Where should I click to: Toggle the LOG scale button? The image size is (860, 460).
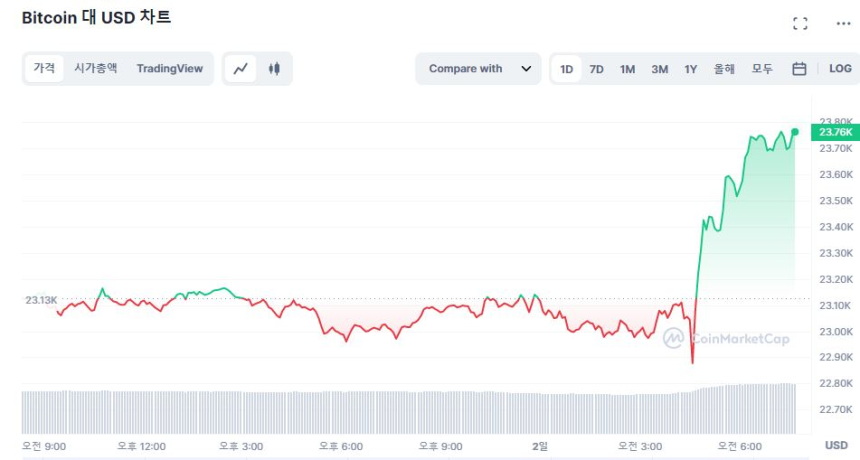click(840, 69)
